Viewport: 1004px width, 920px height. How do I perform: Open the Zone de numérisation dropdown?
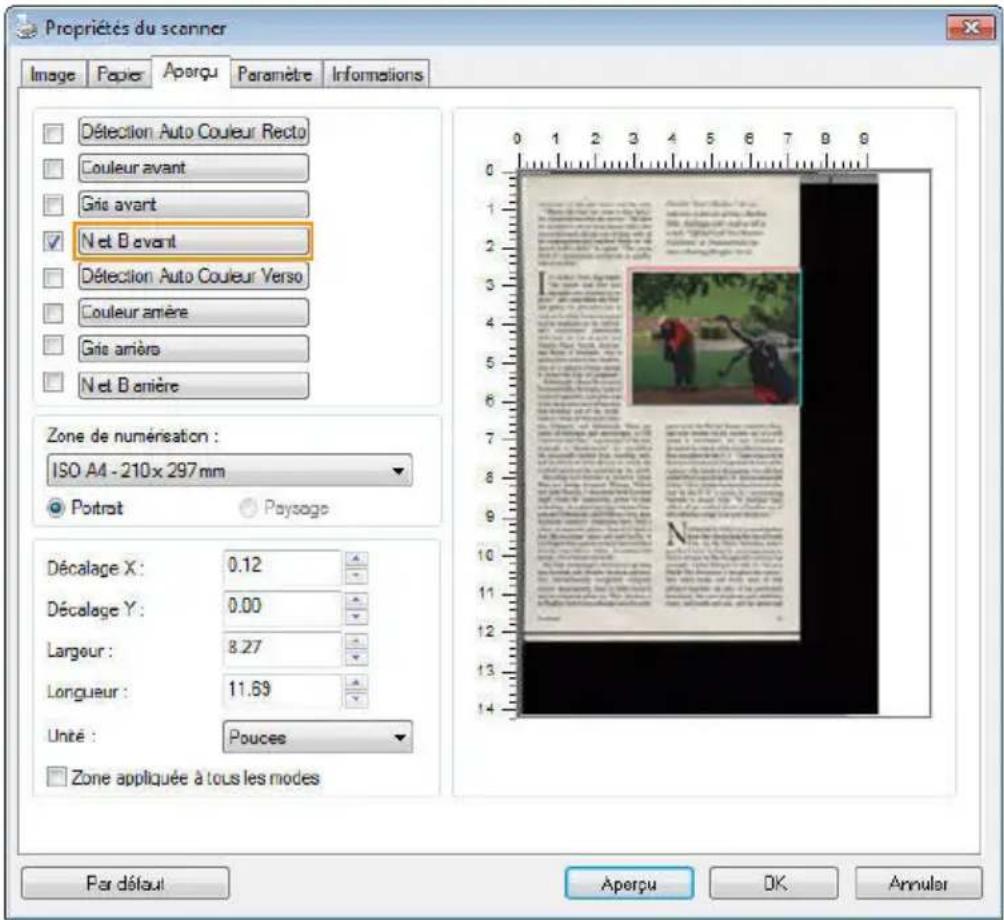pos(229,471)
